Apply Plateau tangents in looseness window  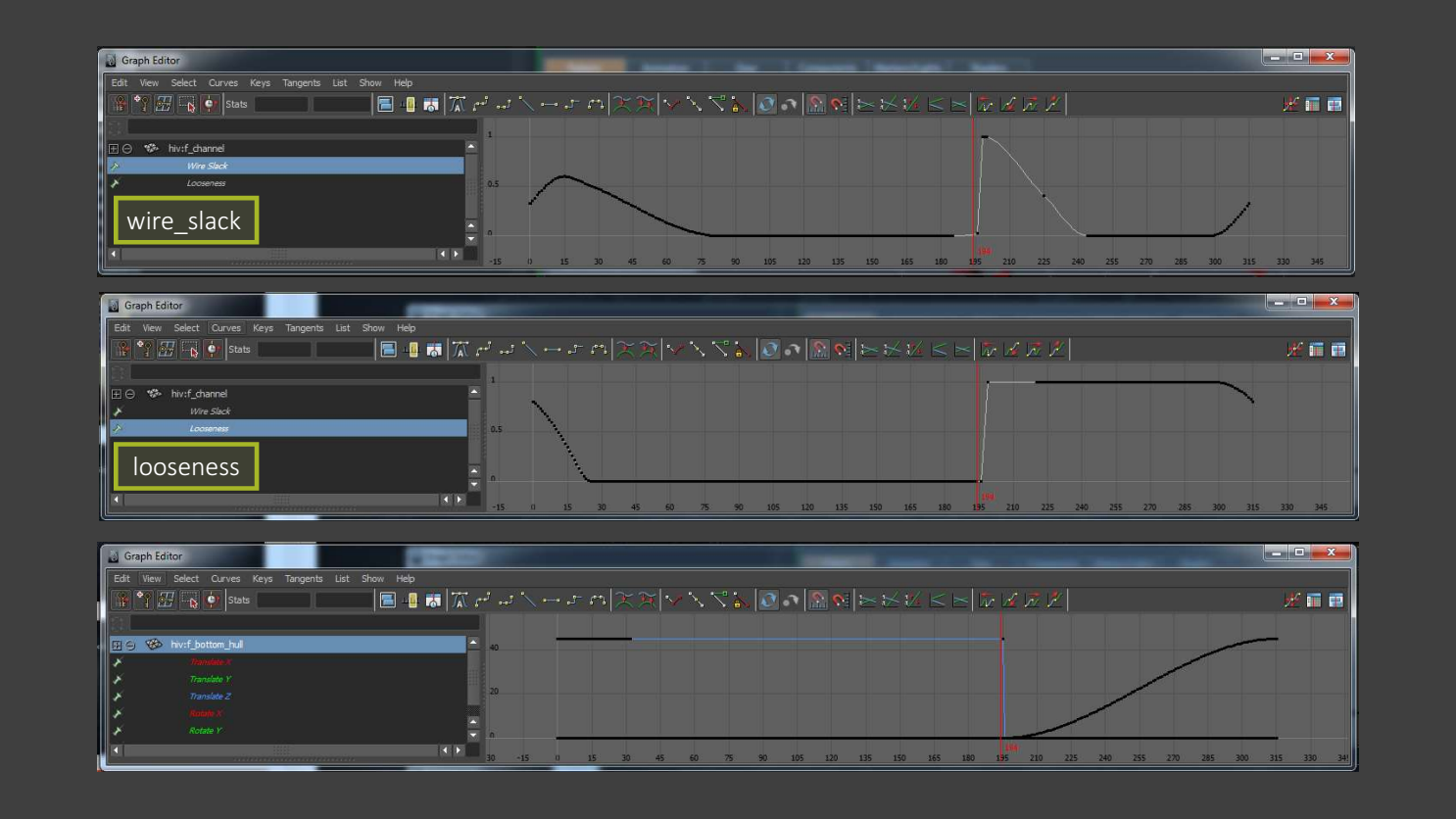[x=598, y=349]
